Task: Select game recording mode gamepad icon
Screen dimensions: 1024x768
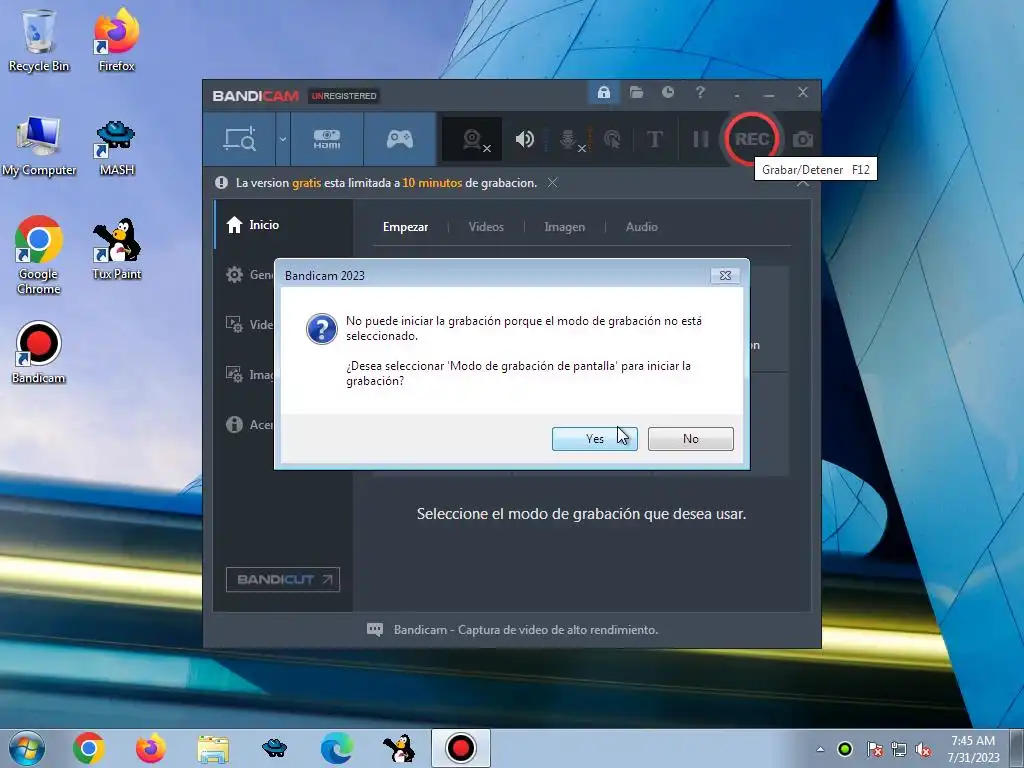Action: (400, 139)
